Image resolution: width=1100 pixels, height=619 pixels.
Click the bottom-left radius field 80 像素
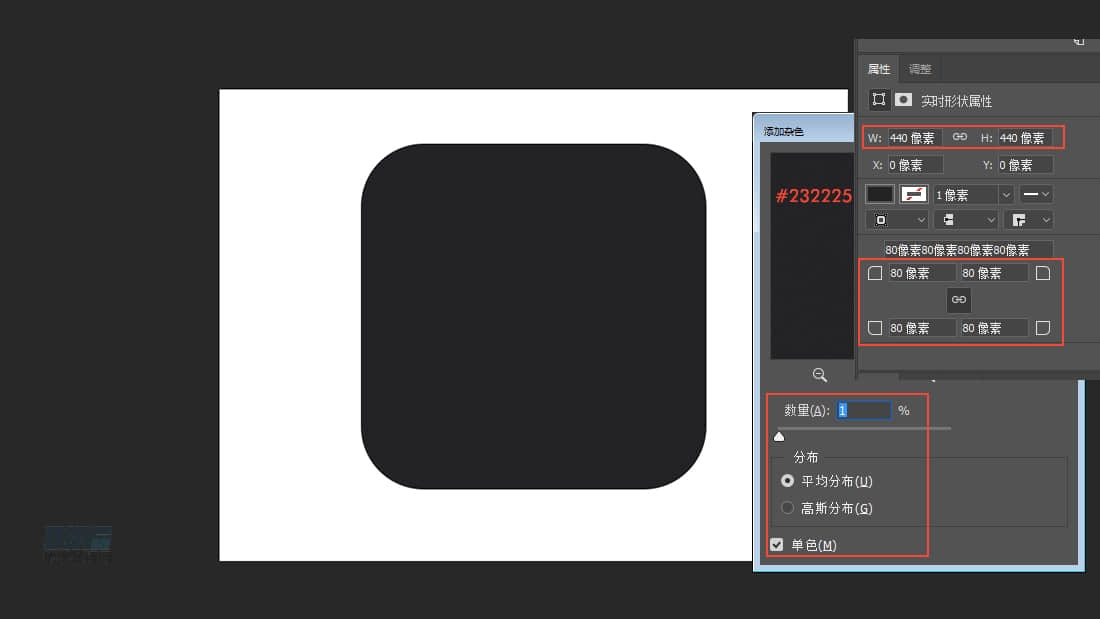click(x=922, y=328)
